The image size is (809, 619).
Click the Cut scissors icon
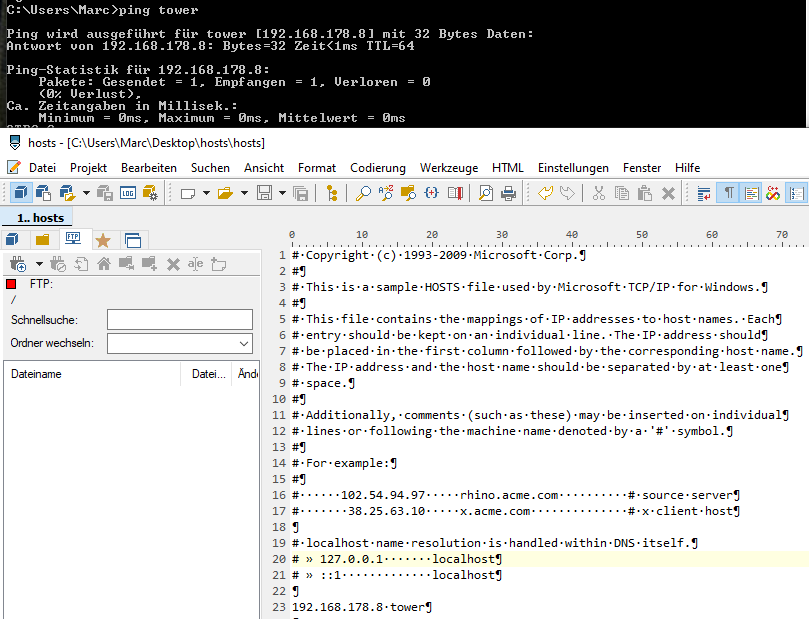tap(598, 193)
